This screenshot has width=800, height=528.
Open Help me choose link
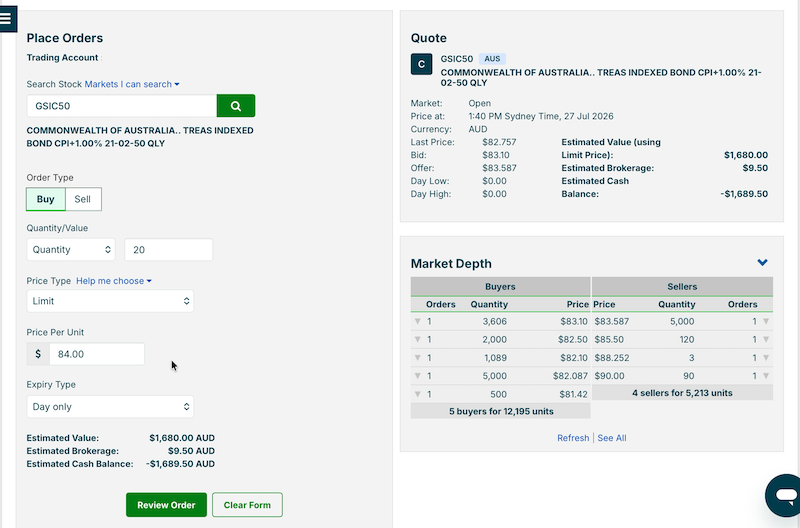coord(114,281)
